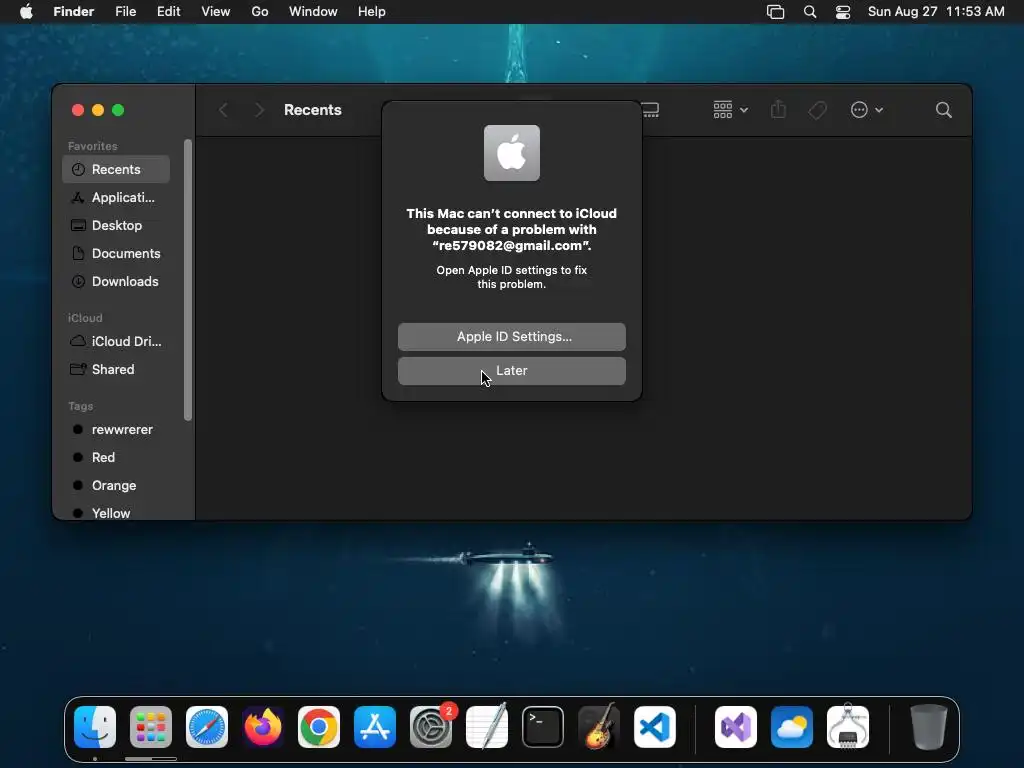Click the Finder window search icon
1024x768 pixels.
[943, 110]
